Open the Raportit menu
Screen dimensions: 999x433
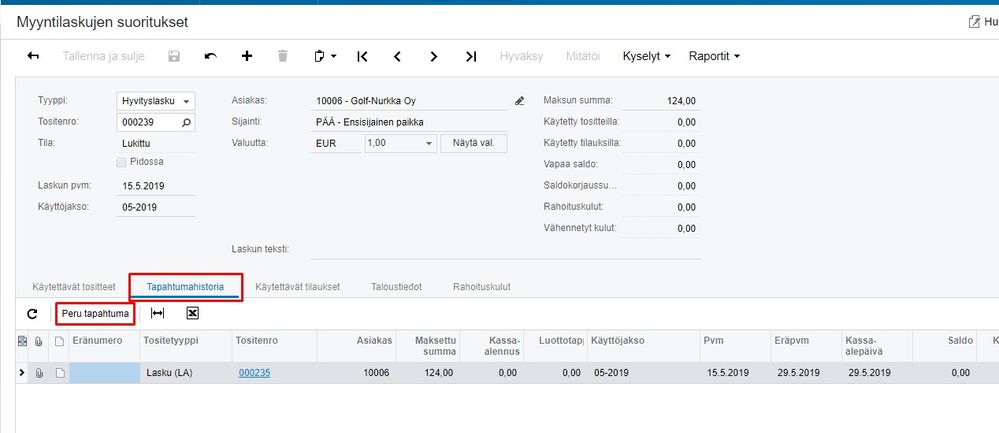click(x=714, y=56)
